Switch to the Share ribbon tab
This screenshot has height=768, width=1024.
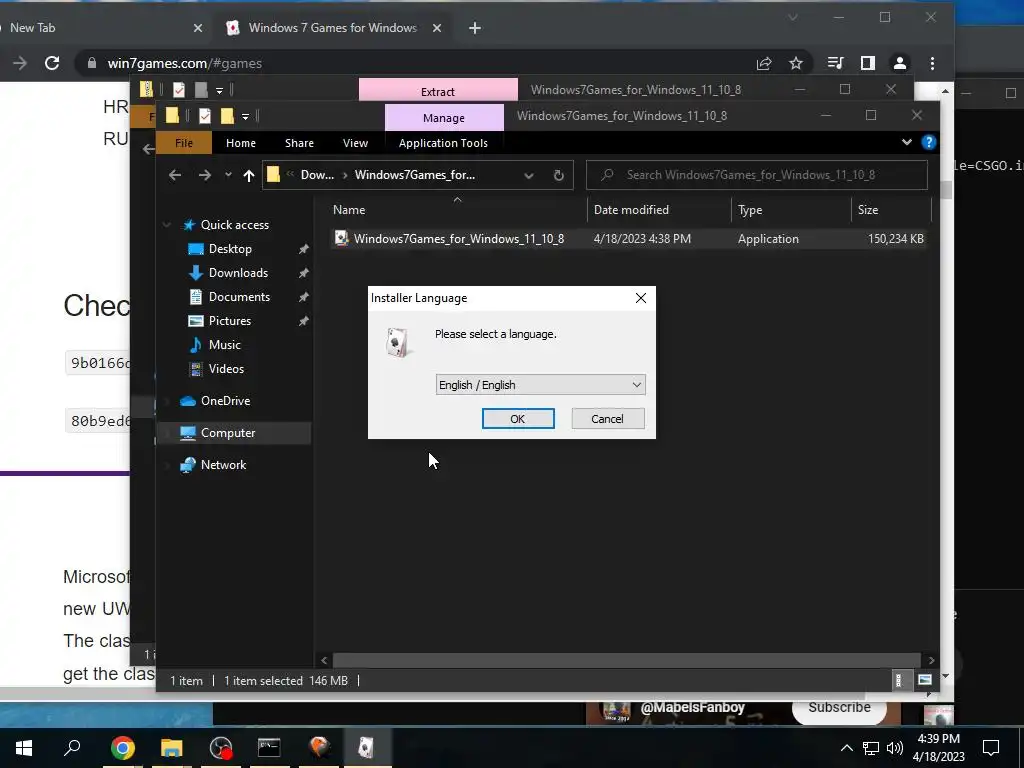tap(299, 143)
